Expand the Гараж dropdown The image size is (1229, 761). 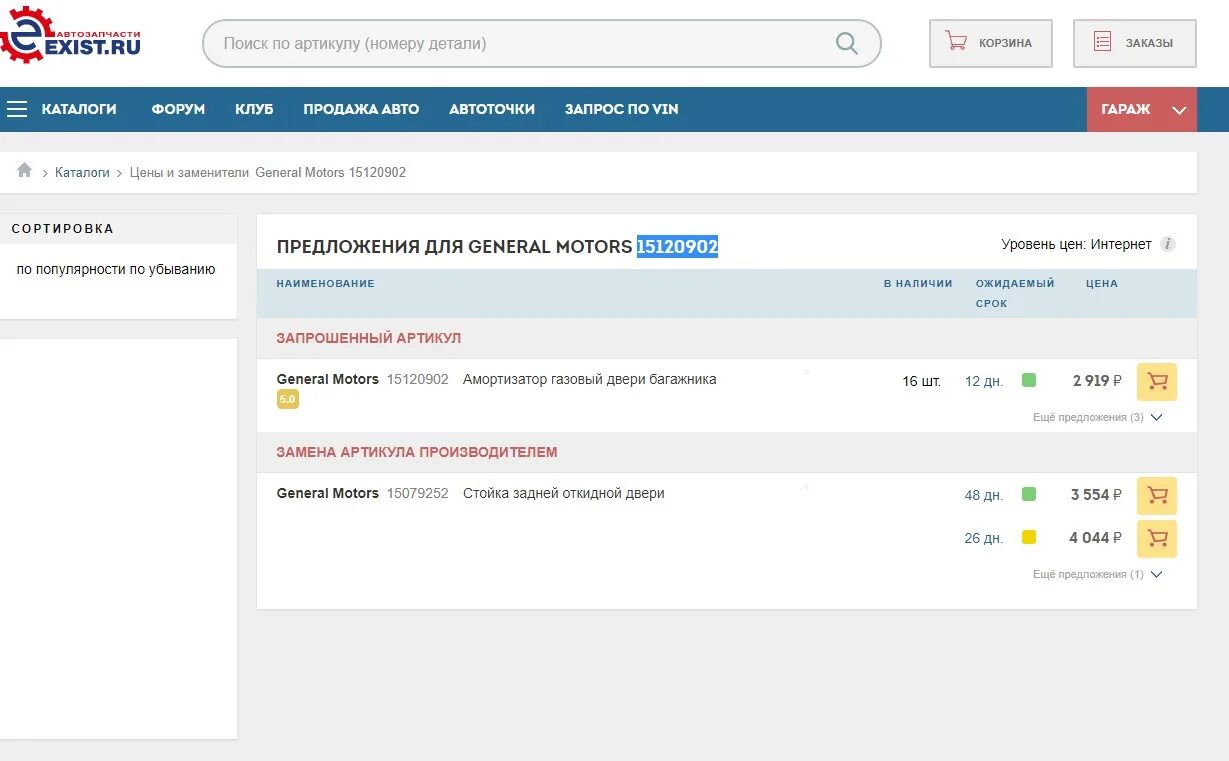pyautogui.click(x=1142, y=109)
